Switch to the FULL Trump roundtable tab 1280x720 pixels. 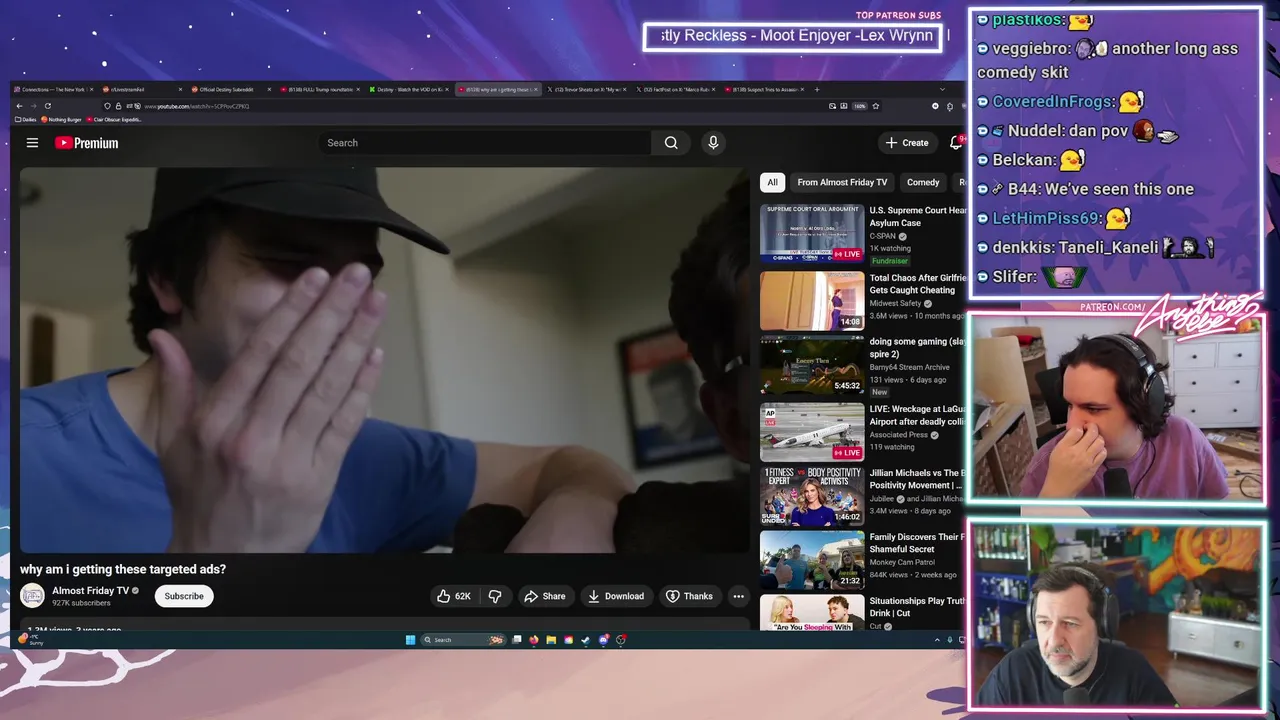tap(318, 89)
